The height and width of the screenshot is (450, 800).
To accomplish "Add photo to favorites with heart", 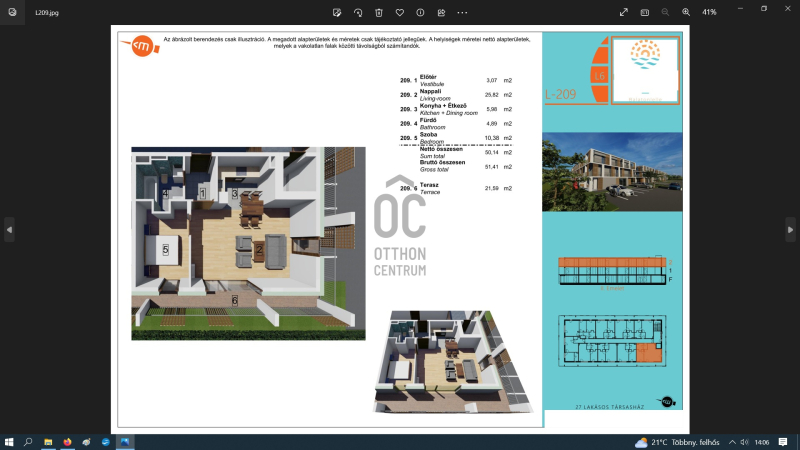I will [x=400, y=12].
